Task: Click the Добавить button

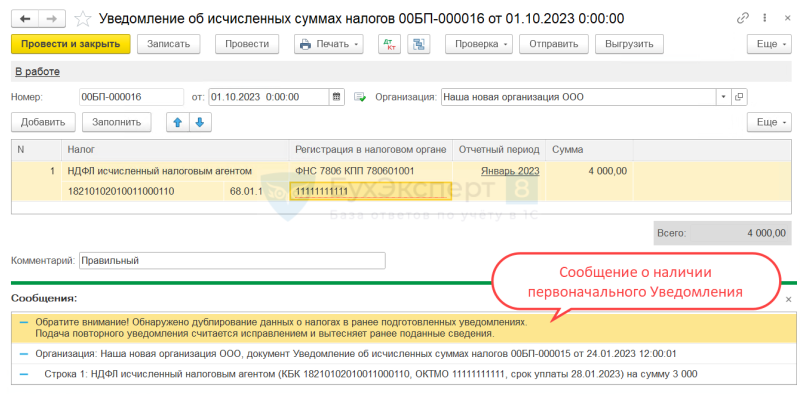Action: pyautogui.click(x=43, y=122)
